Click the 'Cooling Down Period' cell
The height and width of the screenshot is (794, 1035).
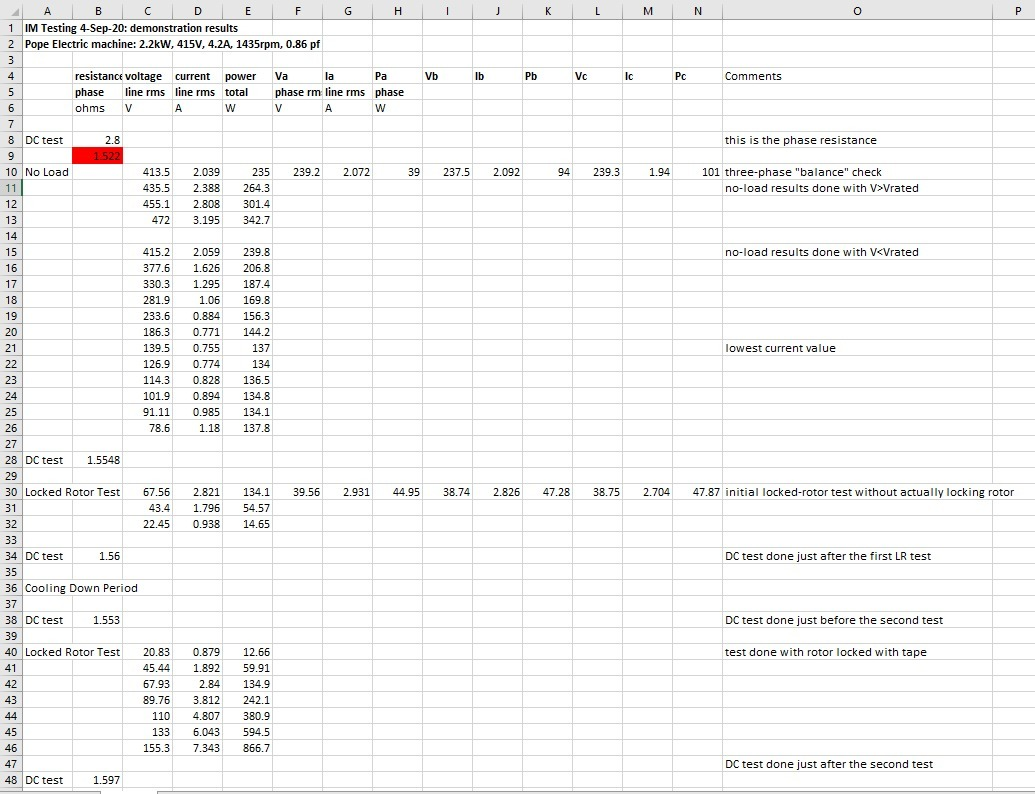tap(81, 588)
